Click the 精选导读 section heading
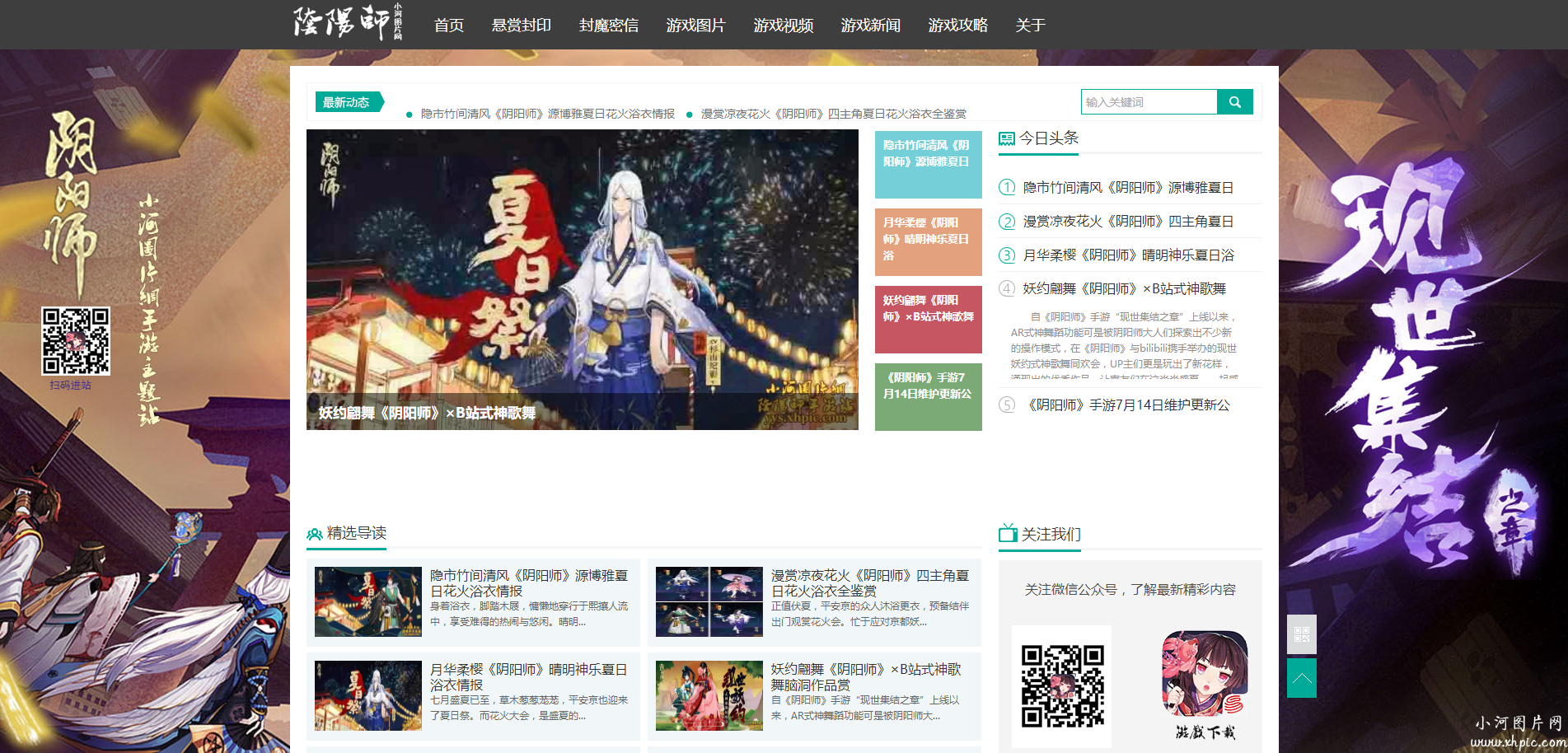The width and height of the screenshot is (1568, 753). click(357, 533)
